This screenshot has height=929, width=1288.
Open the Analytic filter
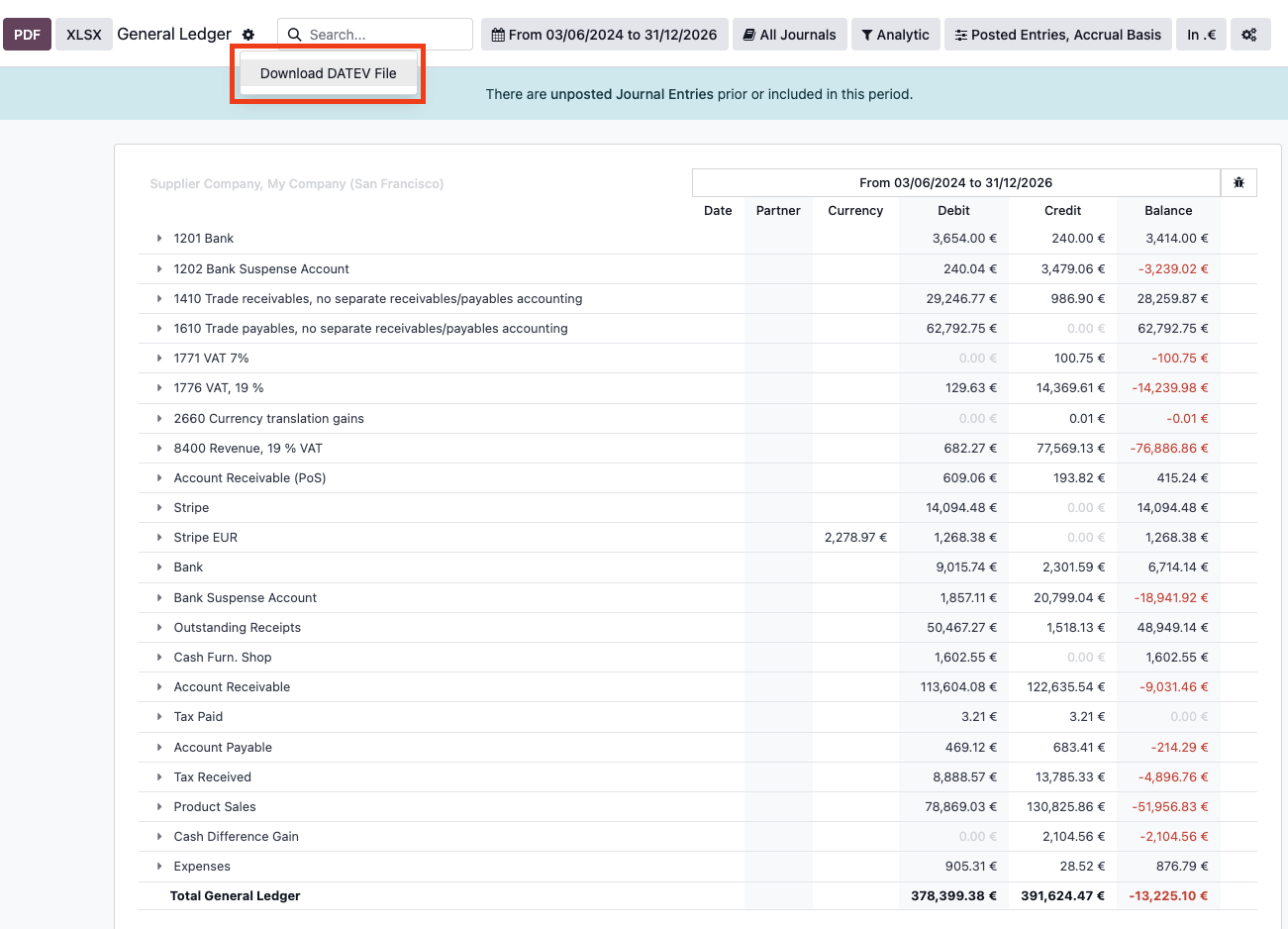coord(895,35)
